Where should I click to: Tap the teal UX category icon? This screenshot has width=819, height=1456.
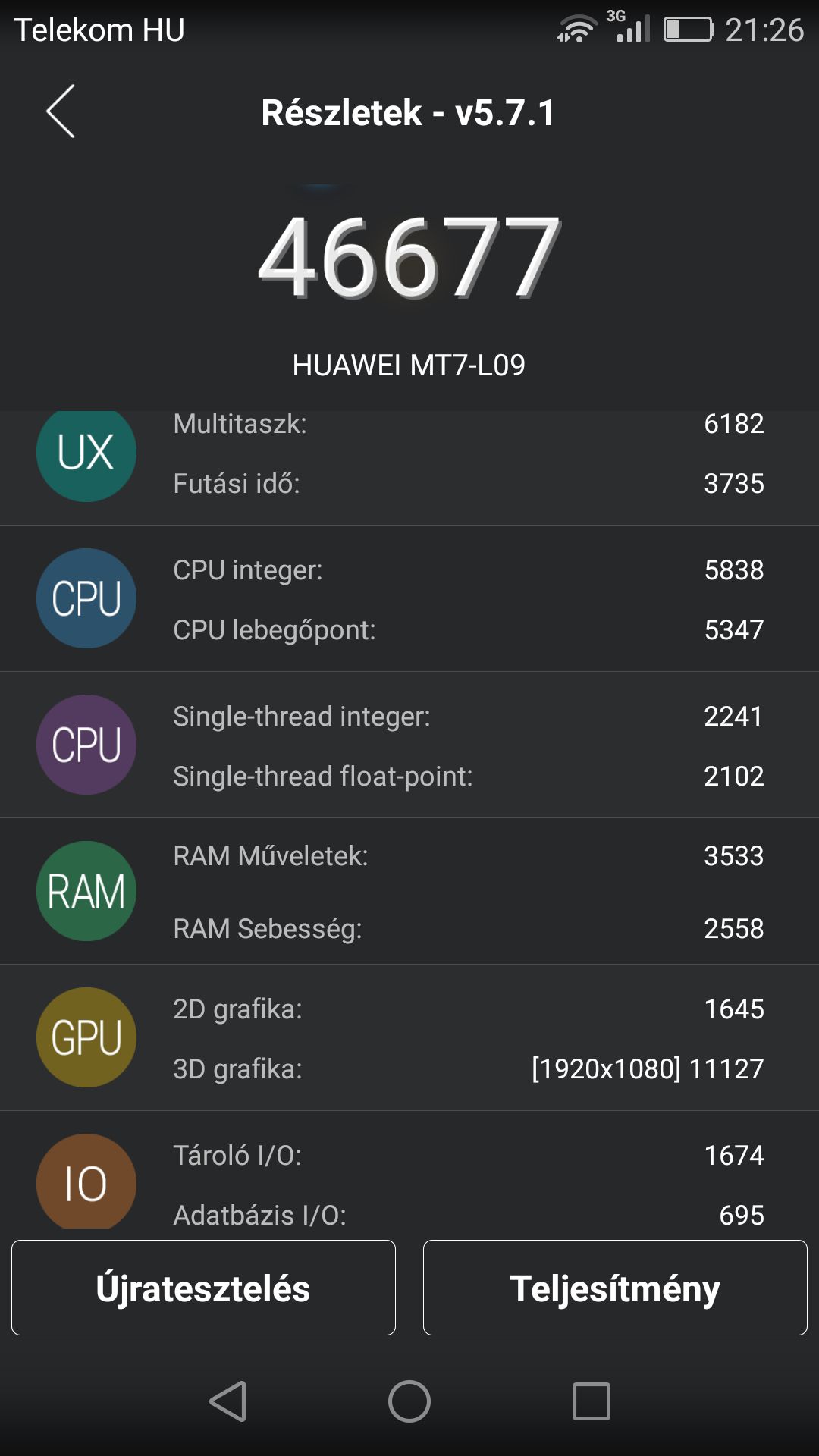86,453
